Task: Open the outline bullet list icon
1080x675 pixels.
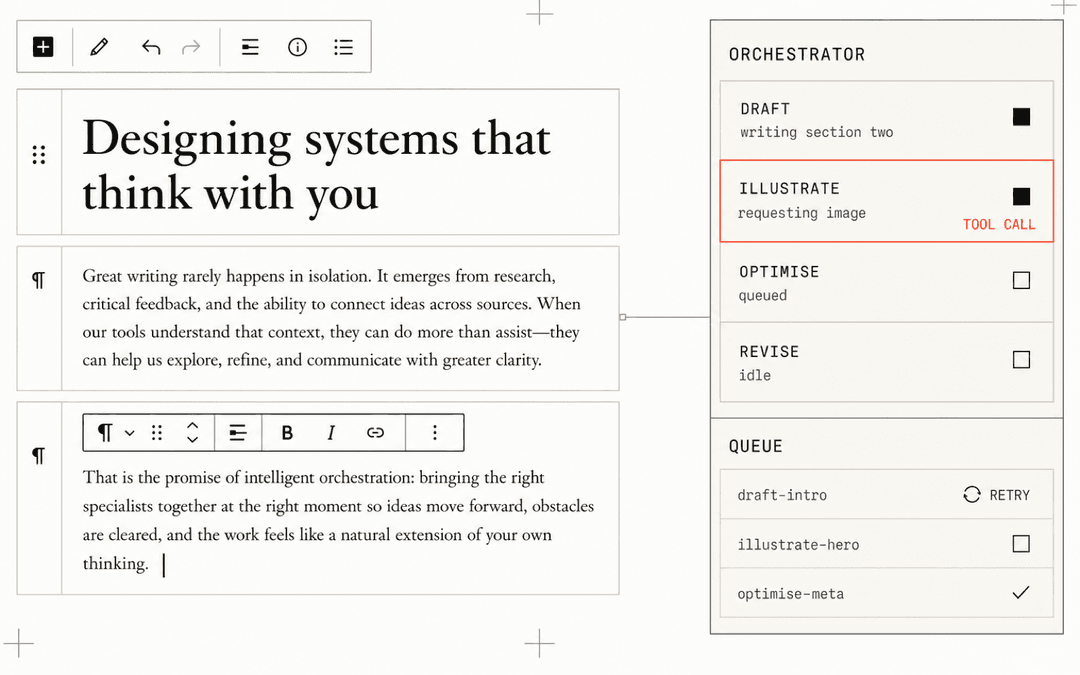Action: (344, 47)
